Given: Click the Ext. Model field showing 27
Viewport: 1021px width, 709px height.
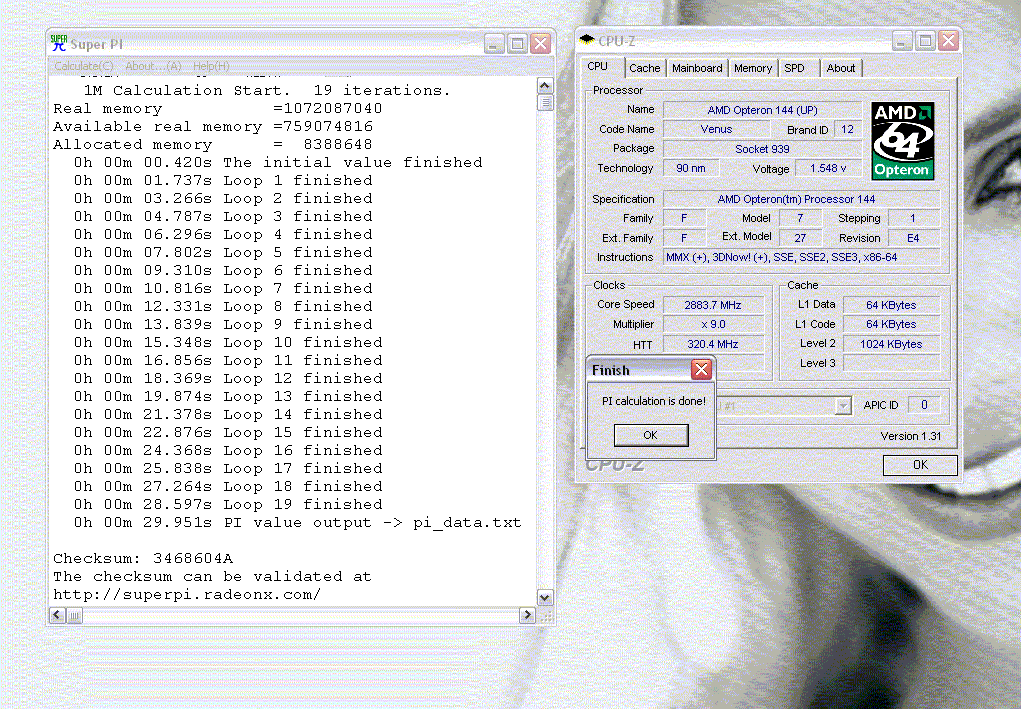Looking at the screenshot, I should coord(800,238).
